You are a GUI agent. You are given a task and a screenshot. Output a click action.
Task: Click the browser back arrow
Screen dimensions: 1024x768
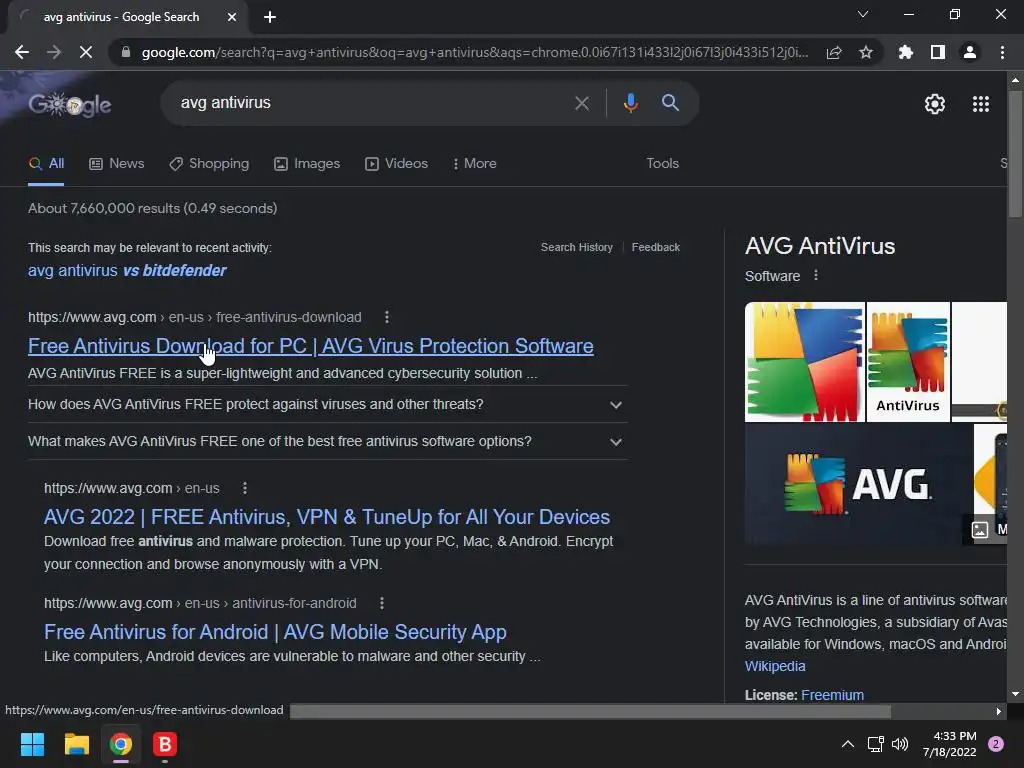pos(22,52)
